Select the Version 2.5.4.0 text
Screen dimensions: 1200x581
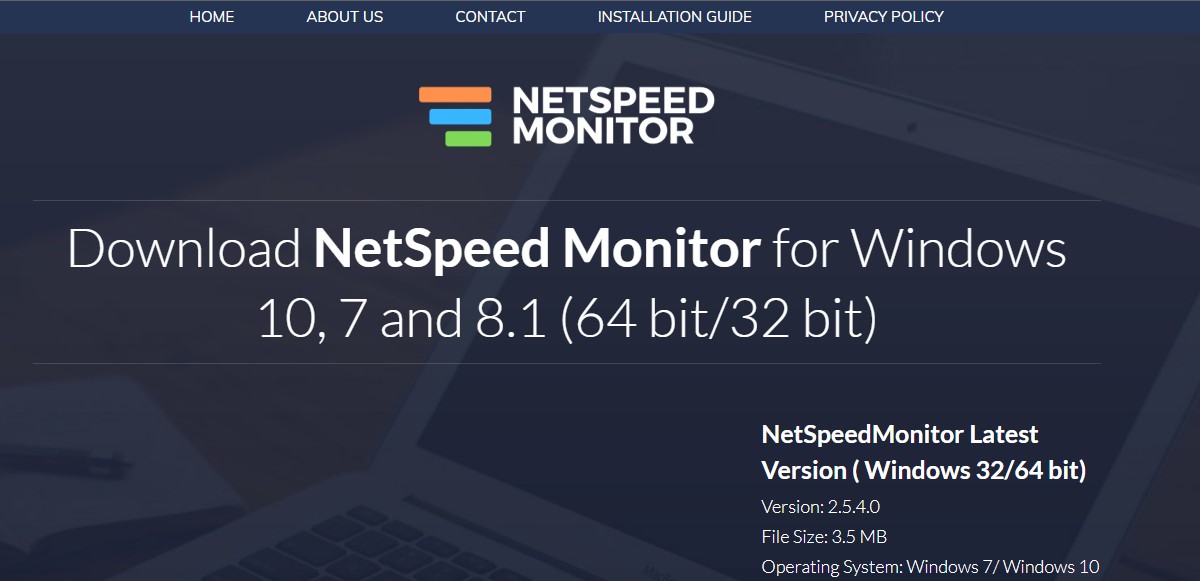point(821,506)
